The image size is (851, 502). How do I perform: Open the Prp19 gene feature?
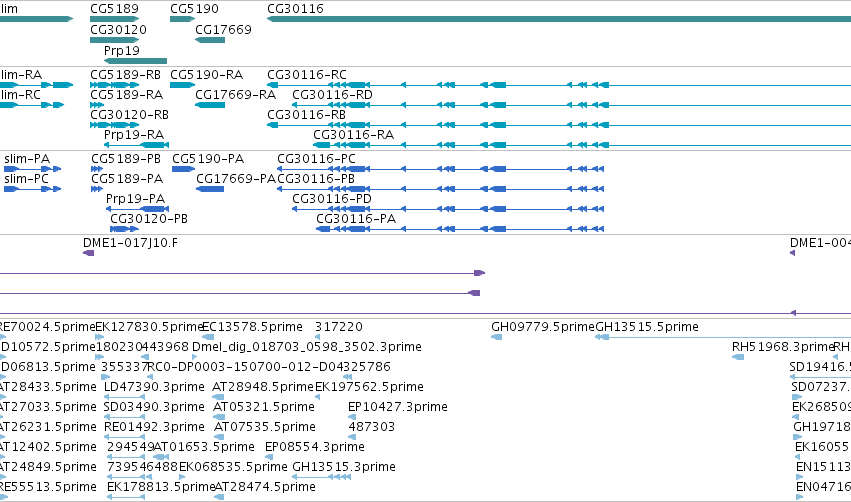pyautogui.click(x=135, y=61)
